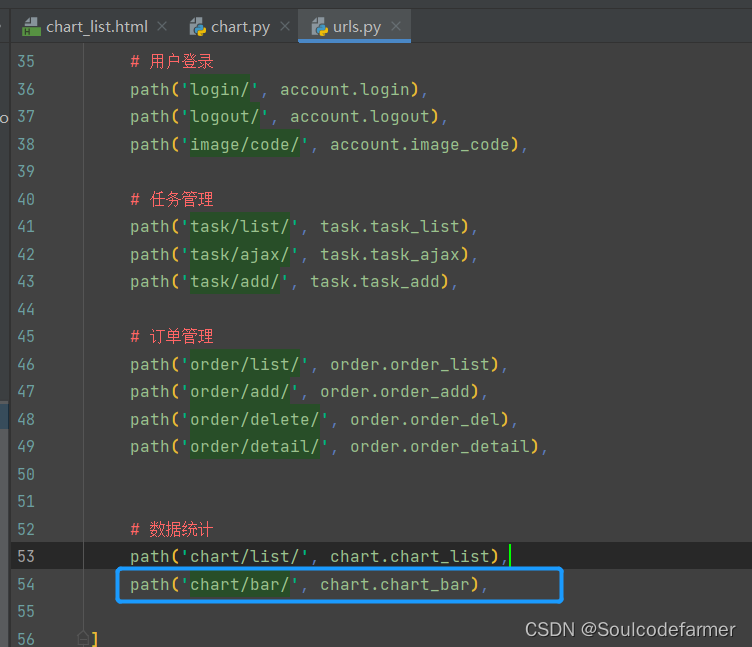Click task.task_add on line 43
The width and height of the screenshot is (752, 647).
pos(375,282)
